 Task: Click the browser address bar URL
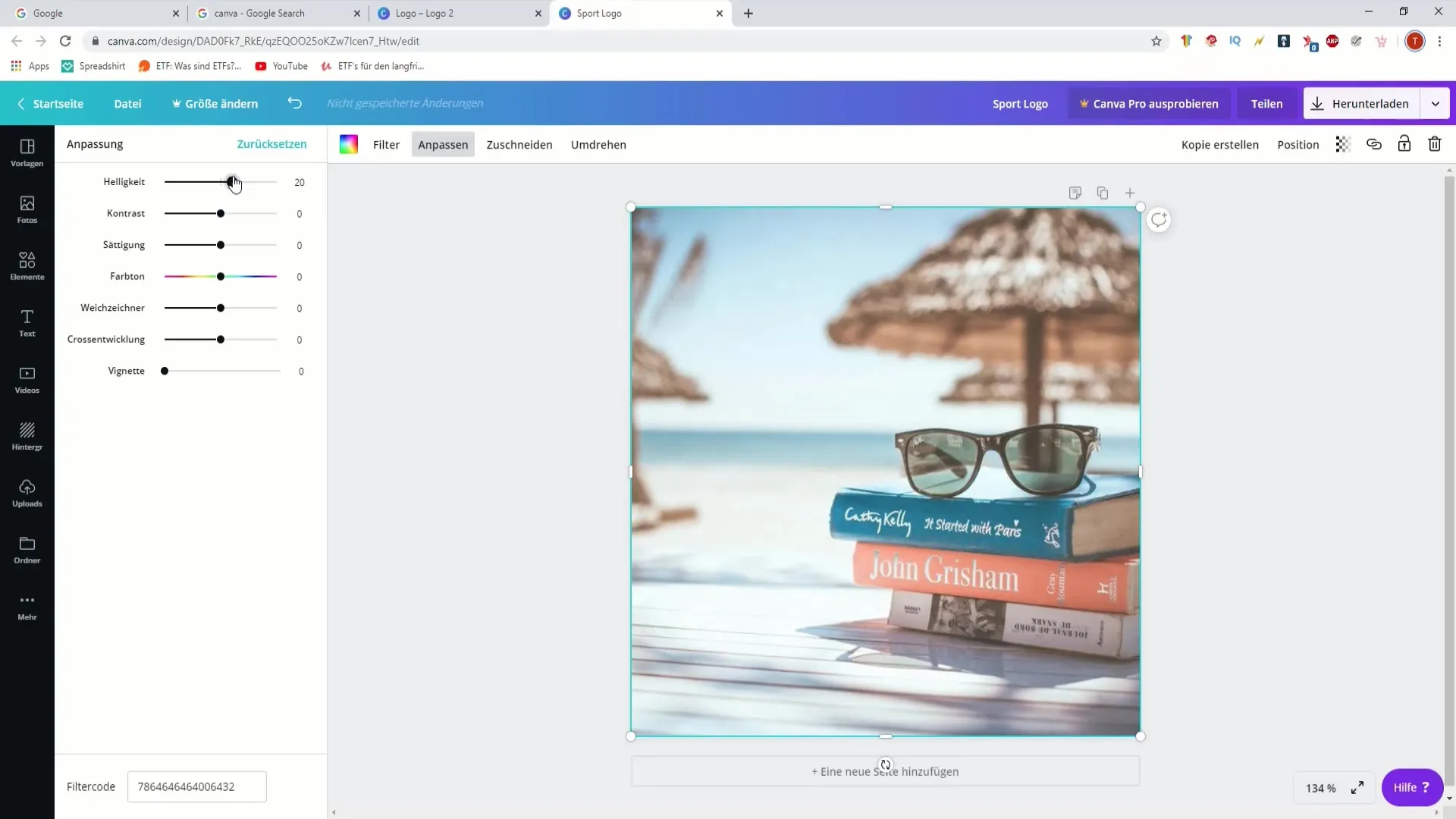click(263, 41)
